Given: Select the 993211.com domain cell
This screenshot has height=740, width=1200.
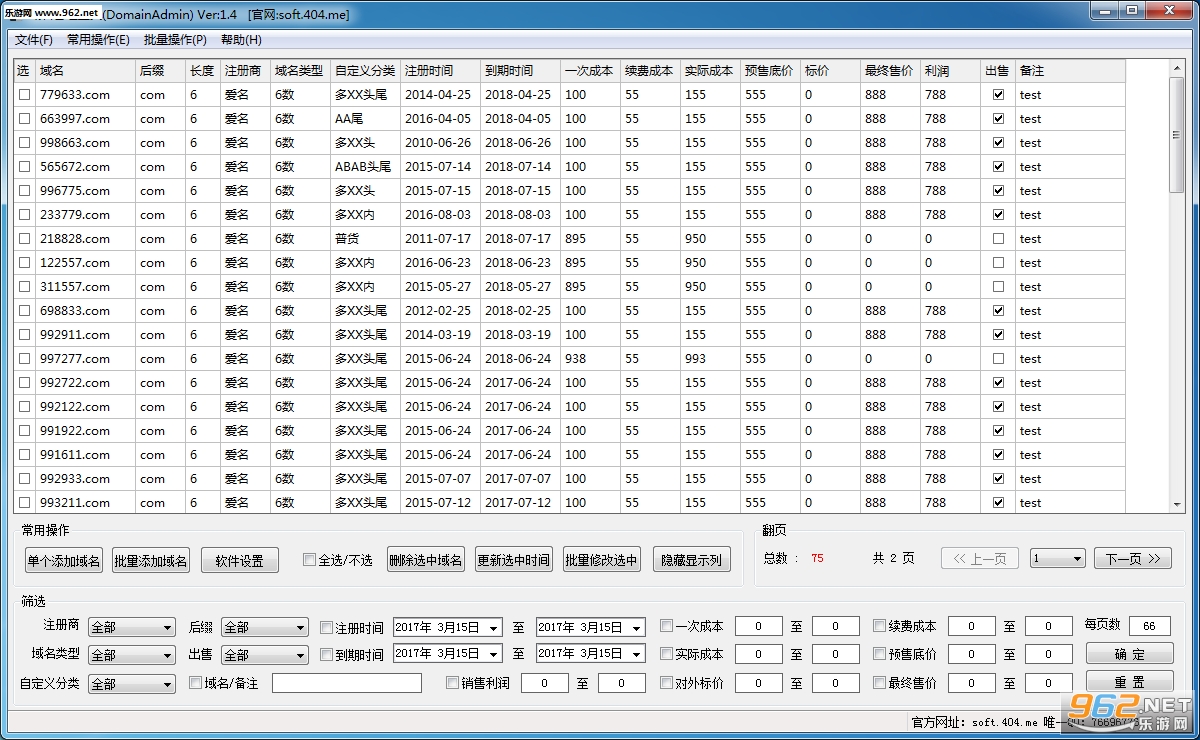Looking at the screenshot, I should point(85,503).
